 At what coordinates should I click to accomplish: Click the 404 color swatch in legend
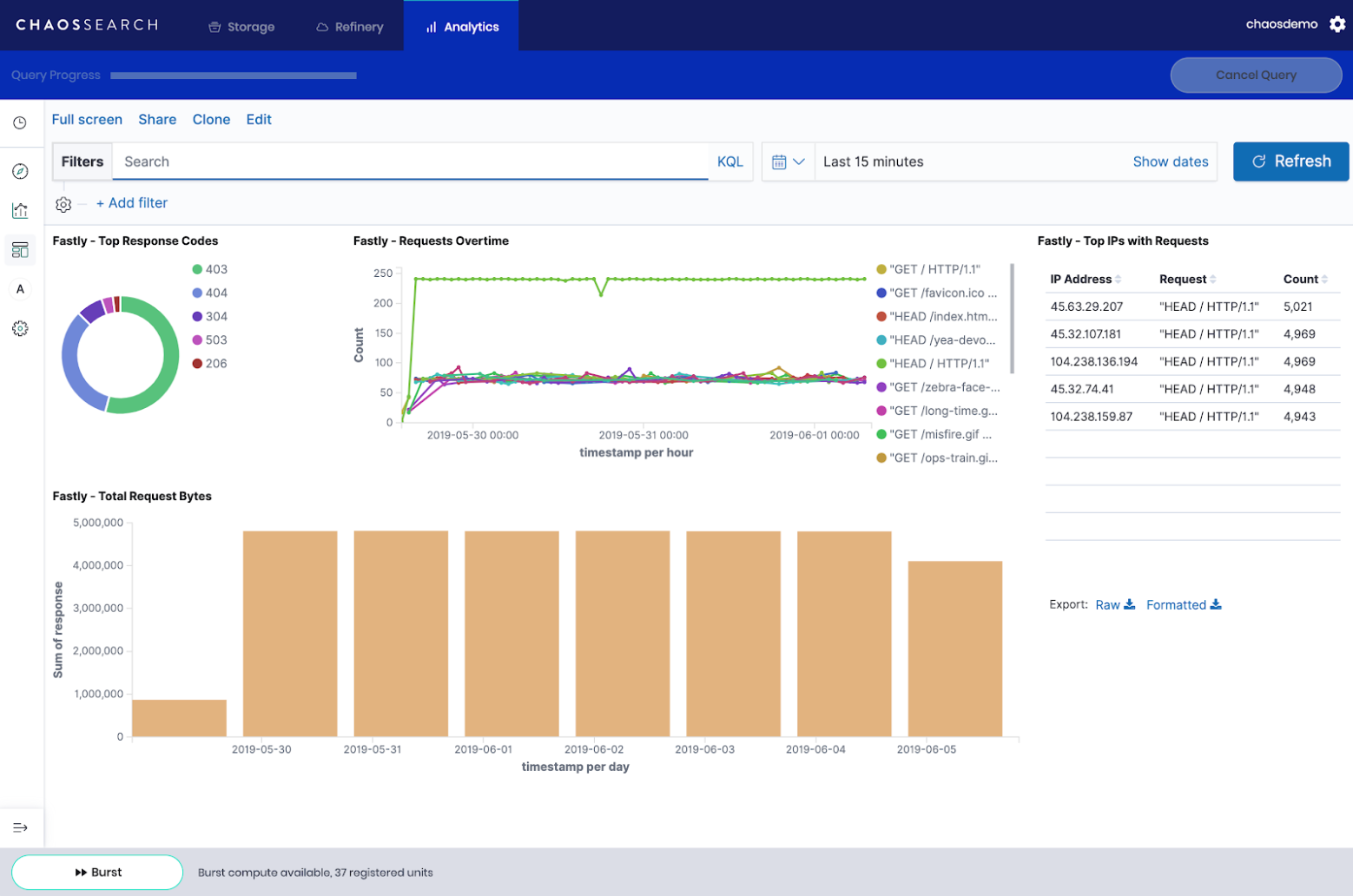click(197, 293)
